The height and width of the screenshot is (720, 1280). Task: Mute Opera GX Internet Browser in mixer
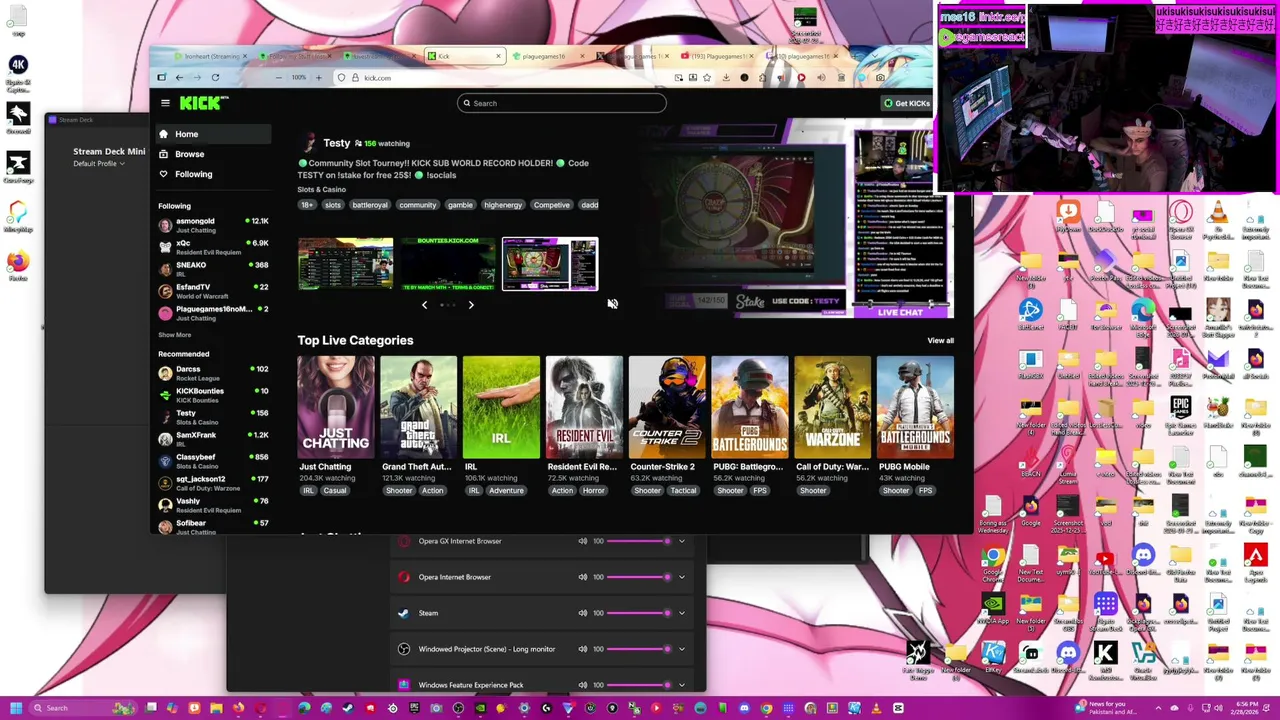point(582,541)
